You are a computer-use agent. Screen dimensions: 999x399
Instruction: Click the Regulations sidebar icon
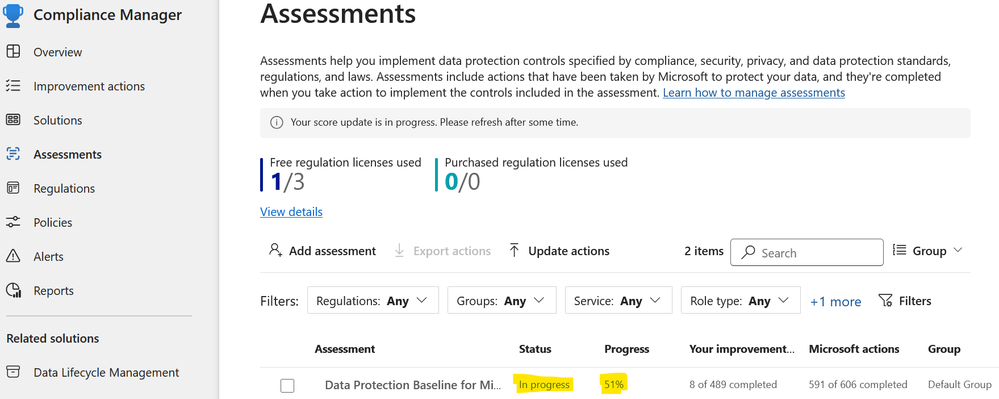coord(13,189)
